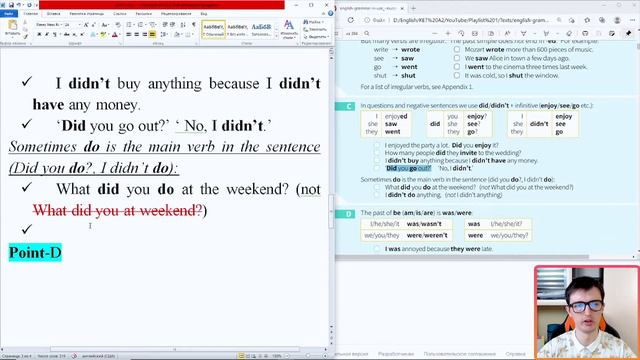Viewport: 640px width, 360px height.
Task: Open browser settings and more menu
Action: coord(632,20)
